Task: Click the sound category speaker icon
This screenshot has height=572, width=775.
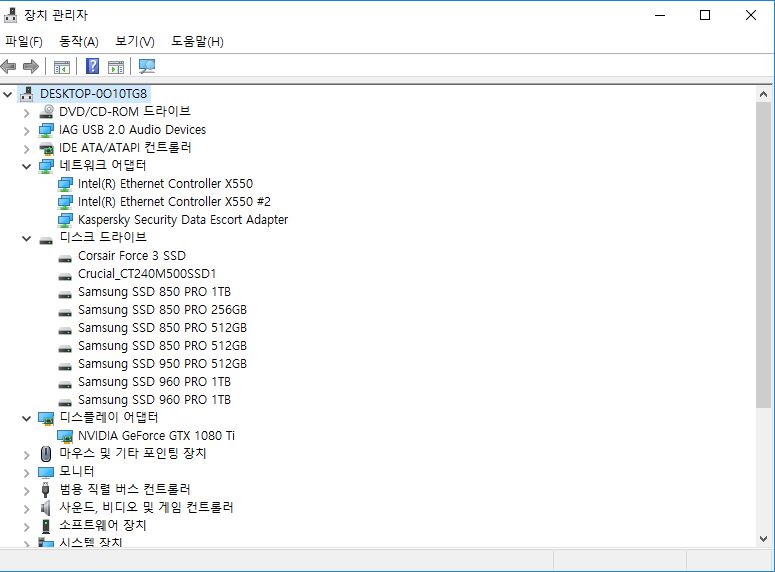Action: tap(45, 508)
